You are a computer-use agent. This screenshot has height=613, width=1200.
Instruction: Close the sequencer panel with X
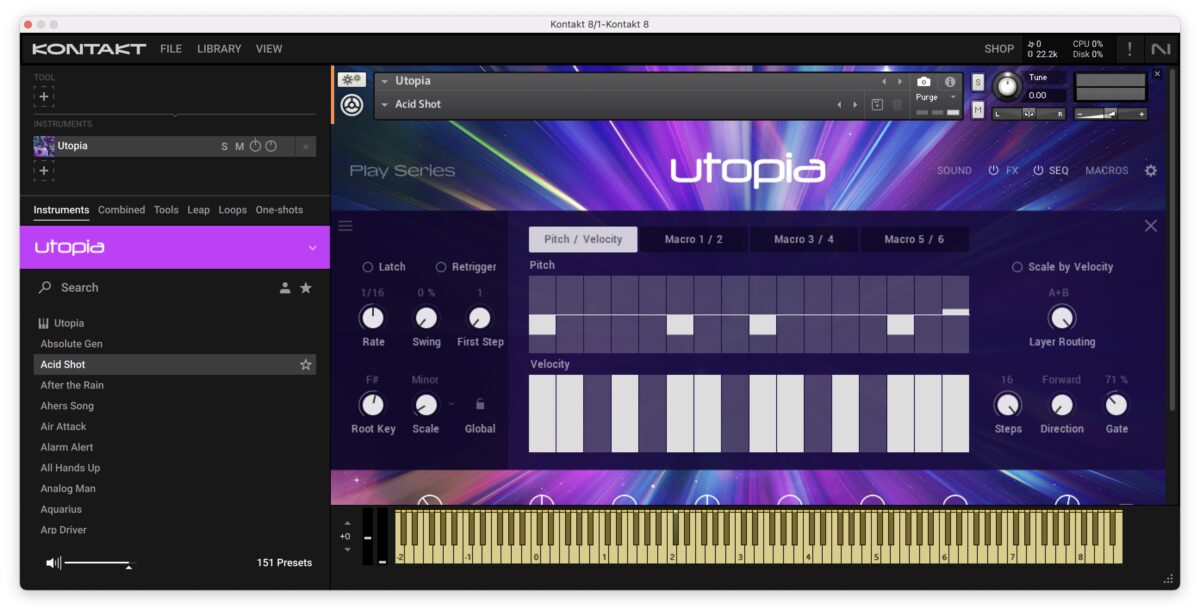click(x=1151, y=226)
